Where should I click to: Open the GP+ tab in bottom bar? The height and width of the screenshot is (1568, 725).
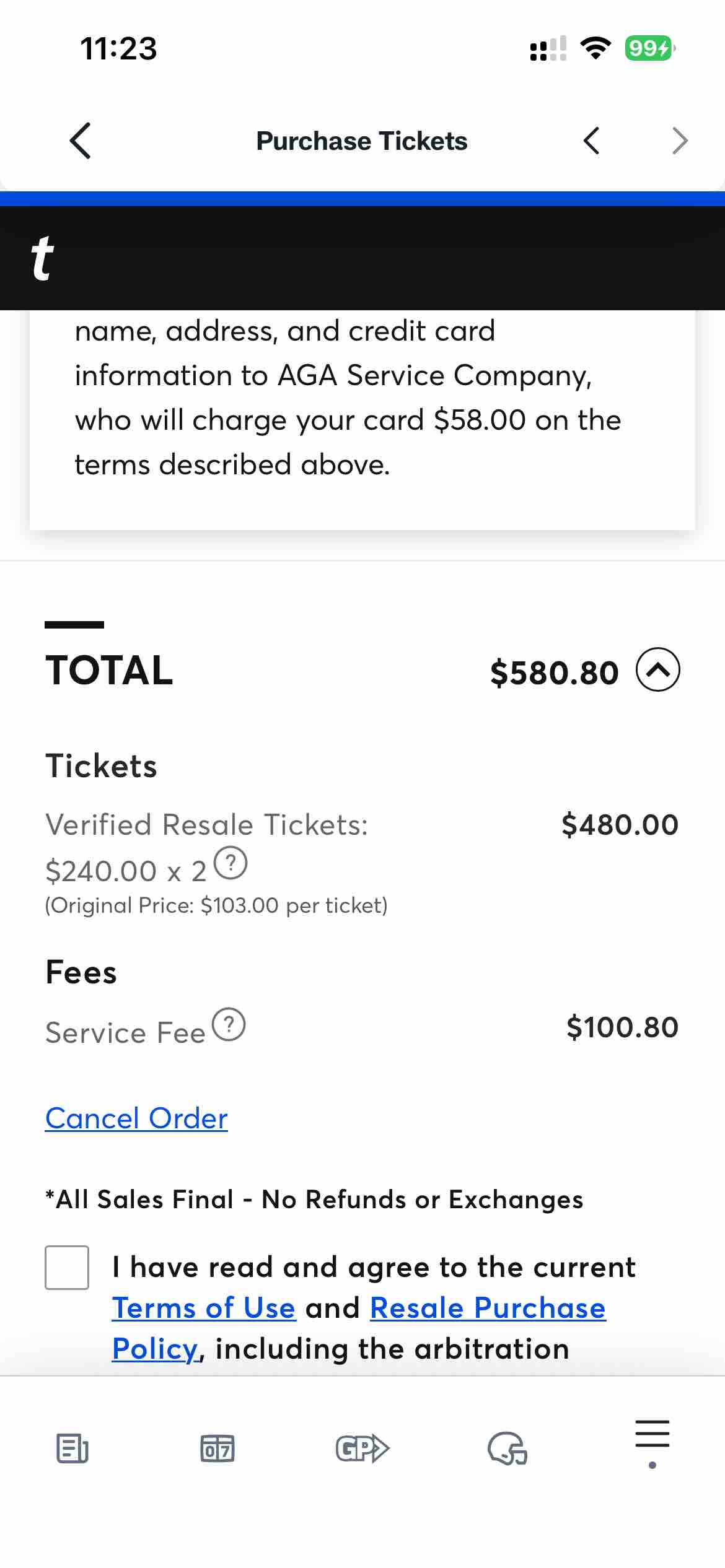coord(362,1448)
